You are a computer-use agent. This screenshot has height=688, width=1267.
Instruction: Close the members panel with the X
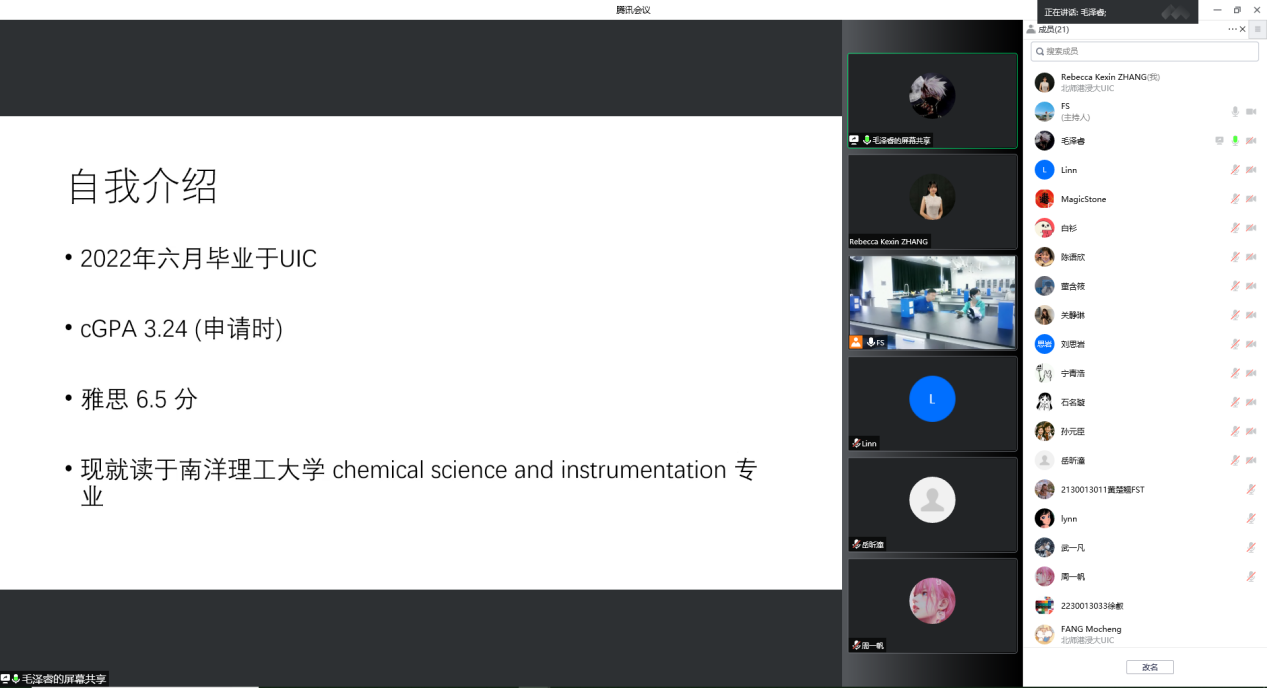tap(1243, 29)
